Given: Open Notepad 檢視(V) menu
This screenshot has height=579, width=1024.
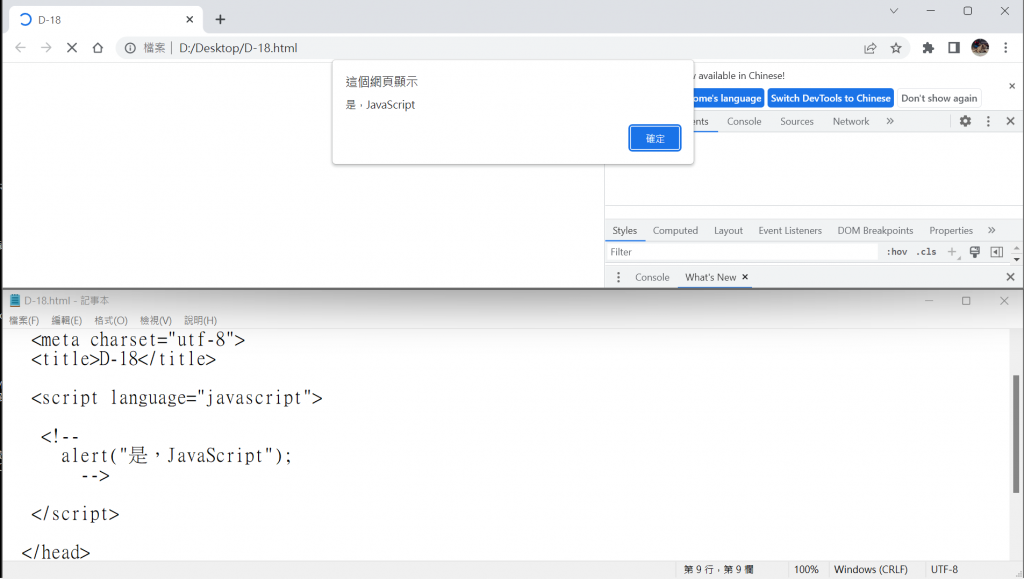Looking at the screenshot, I should pyautogui.click(x=155, y=321).
